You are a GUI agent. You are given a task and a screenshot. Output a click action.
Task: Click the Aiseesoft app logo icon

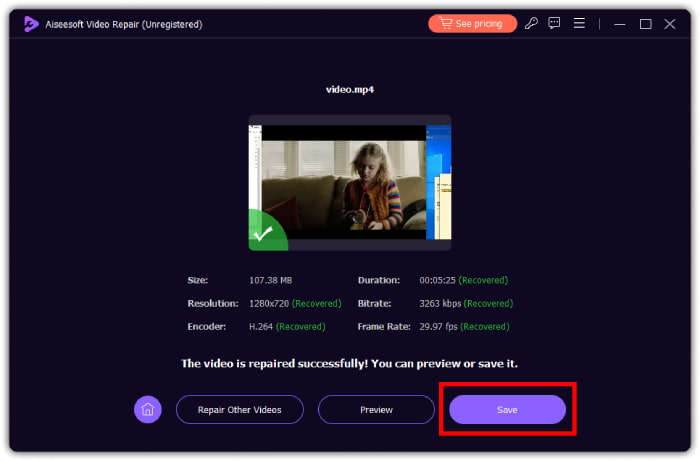coord(32,23)
